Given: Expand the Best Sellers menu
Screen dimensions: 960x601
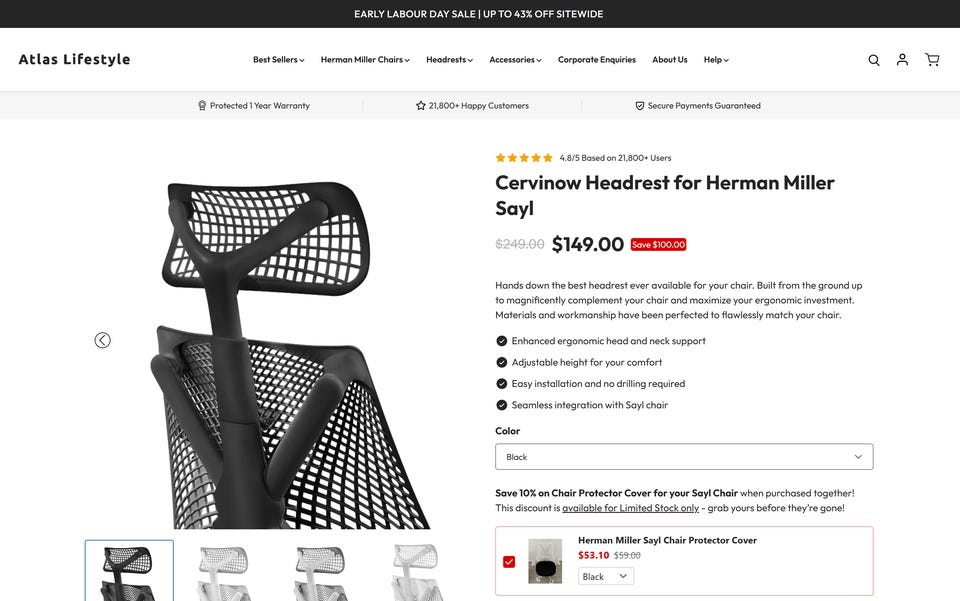Looking at the screenshot, I should pos(278,60).
